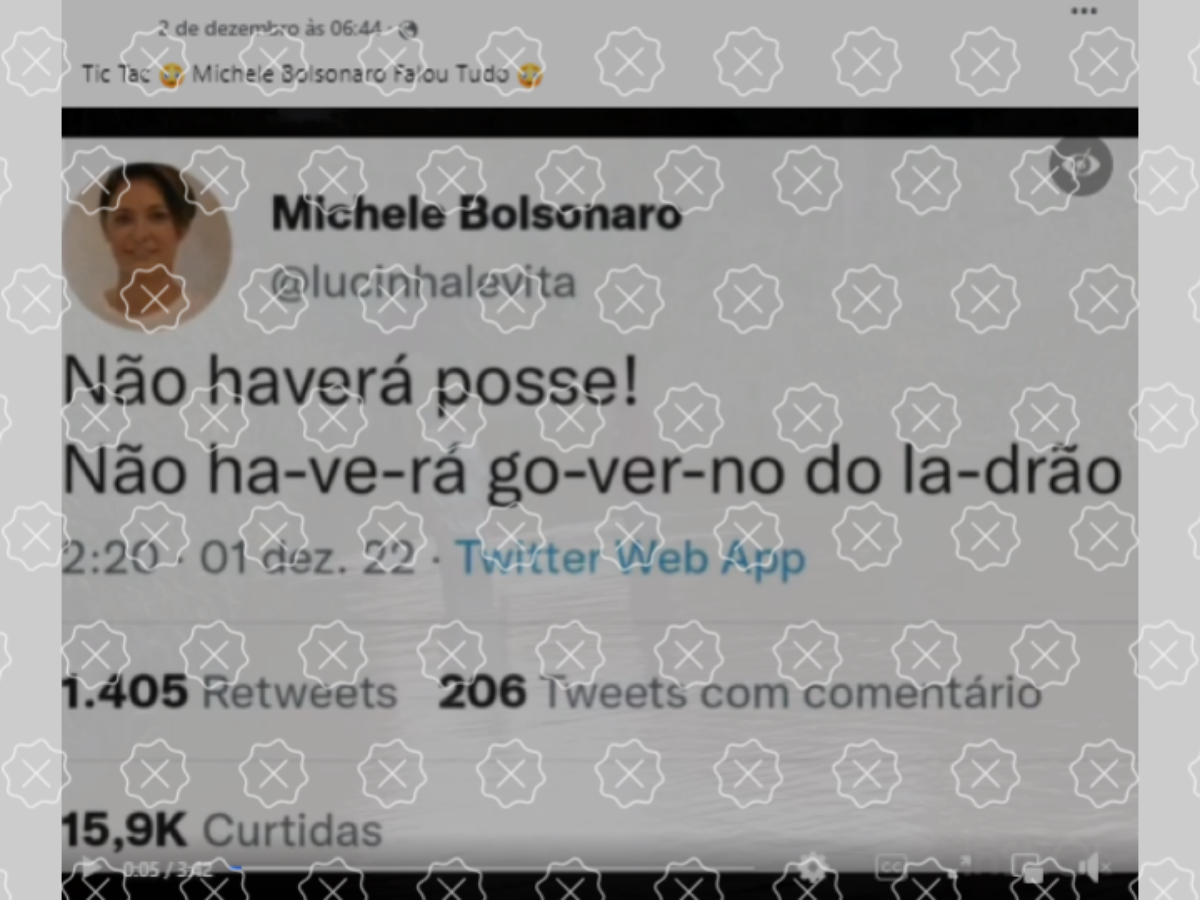Open the video settings gear

click(812, 867)
